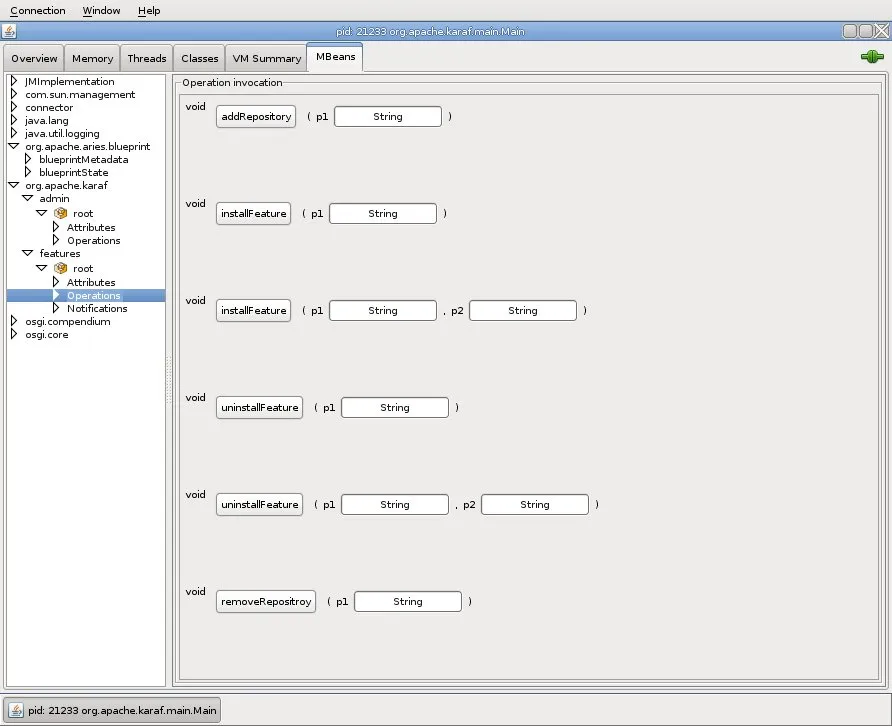Screen dimensions: 892x726
Task: Click the p2 field of two-parameter installFeature
Action: 522,311
